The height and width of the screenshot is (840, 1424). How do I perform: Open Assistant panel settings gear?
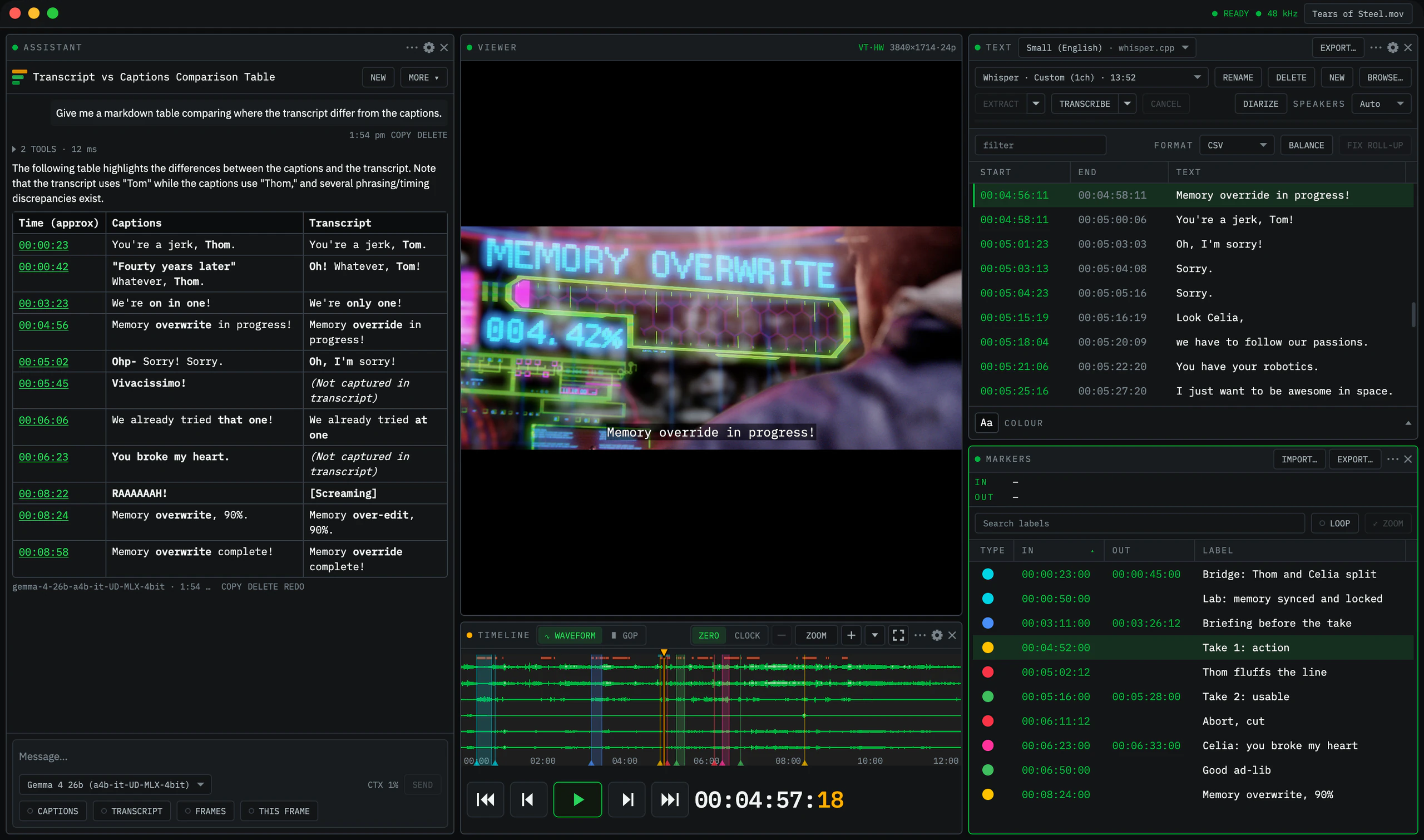pos(429,47)
